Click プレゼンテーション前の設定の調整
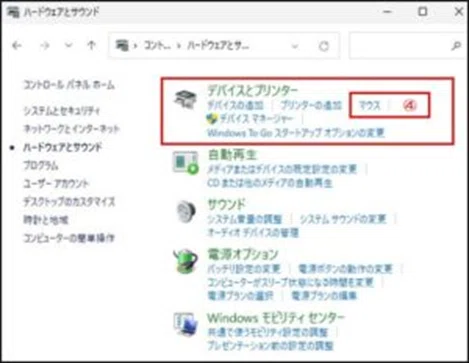Image resolution: width=469 pixels, height=363 pixels. (270, 346)
